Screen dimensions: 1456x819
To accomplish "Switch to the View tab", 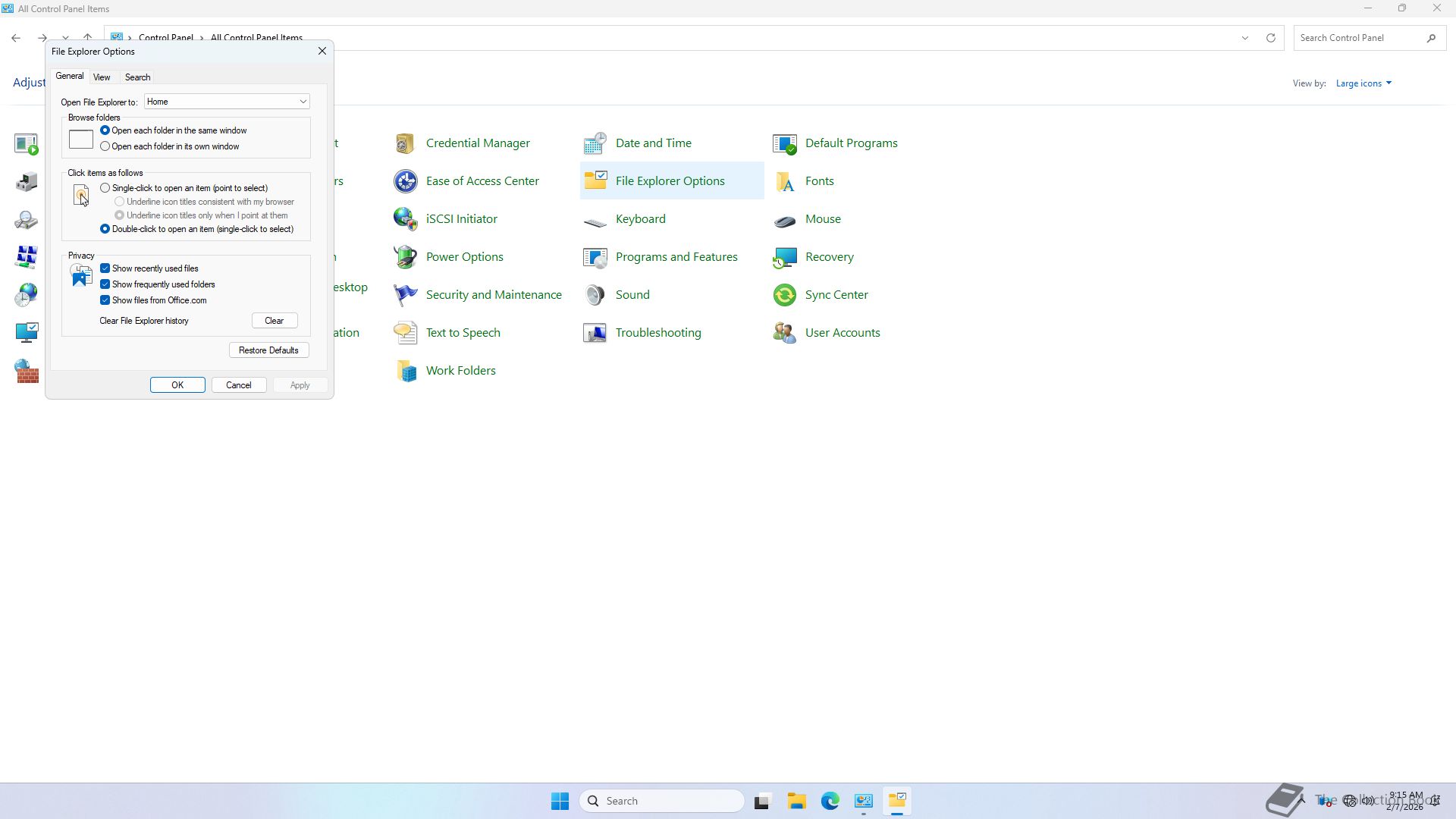I will tap(102, 77).
